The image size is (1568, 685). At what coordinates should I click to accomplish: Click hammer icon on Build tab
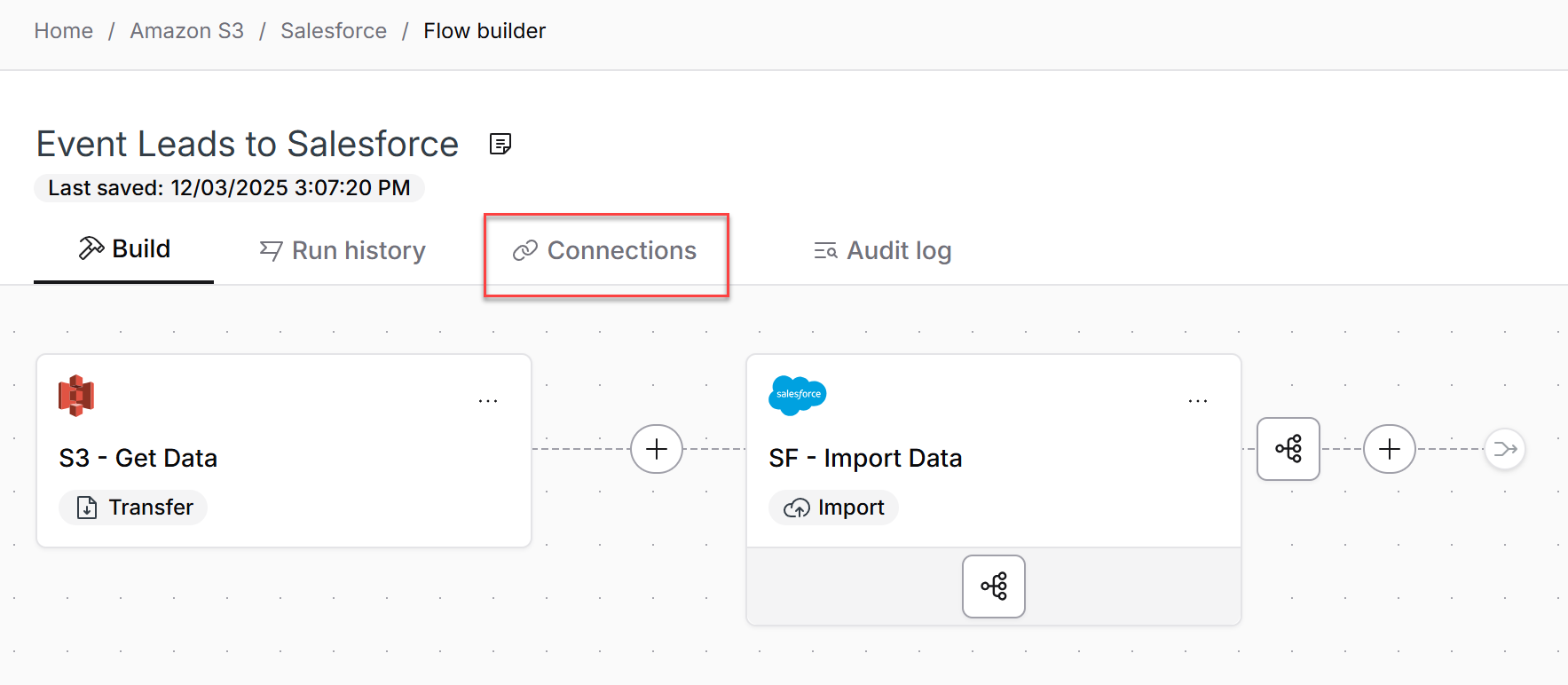pos(91,248)
